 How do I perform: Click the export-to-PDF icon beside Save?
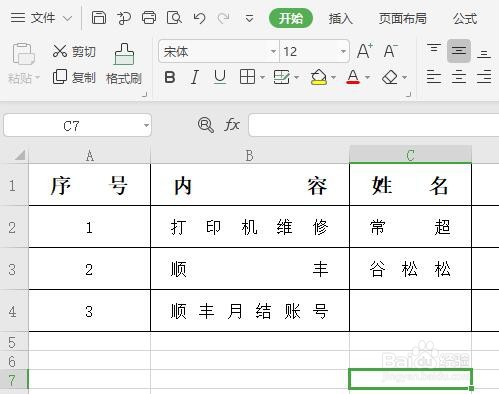tap(124, 18)
